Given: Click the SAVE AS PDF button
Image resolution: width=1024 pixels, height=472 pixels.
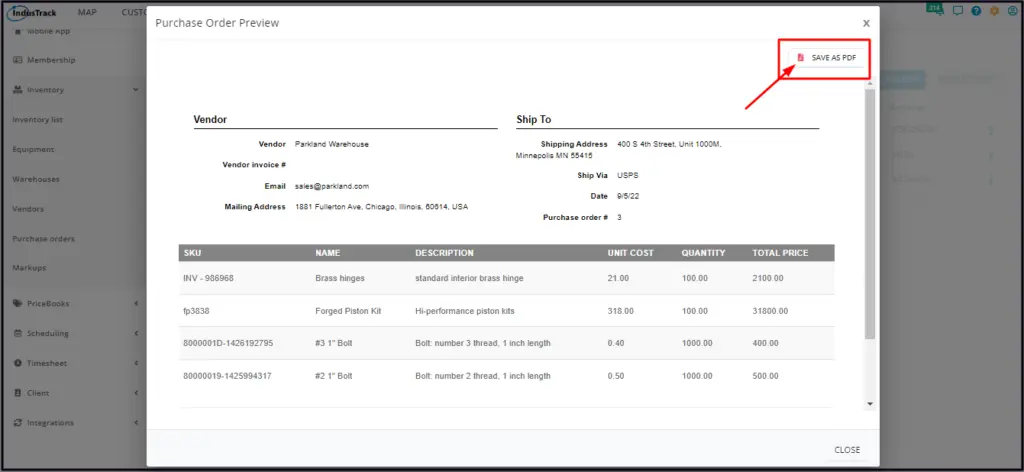Looking at the screenshot, I should 827,57.
